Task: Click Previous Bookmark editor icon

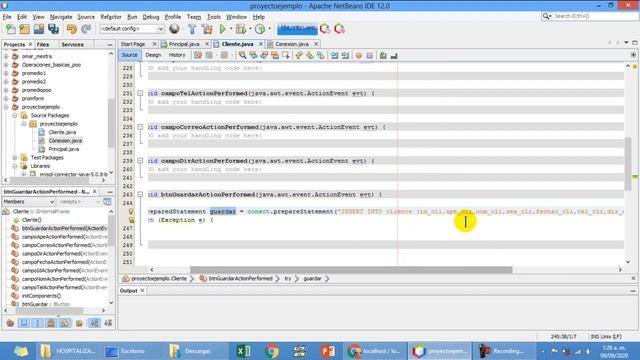Action: click(299, 55)
